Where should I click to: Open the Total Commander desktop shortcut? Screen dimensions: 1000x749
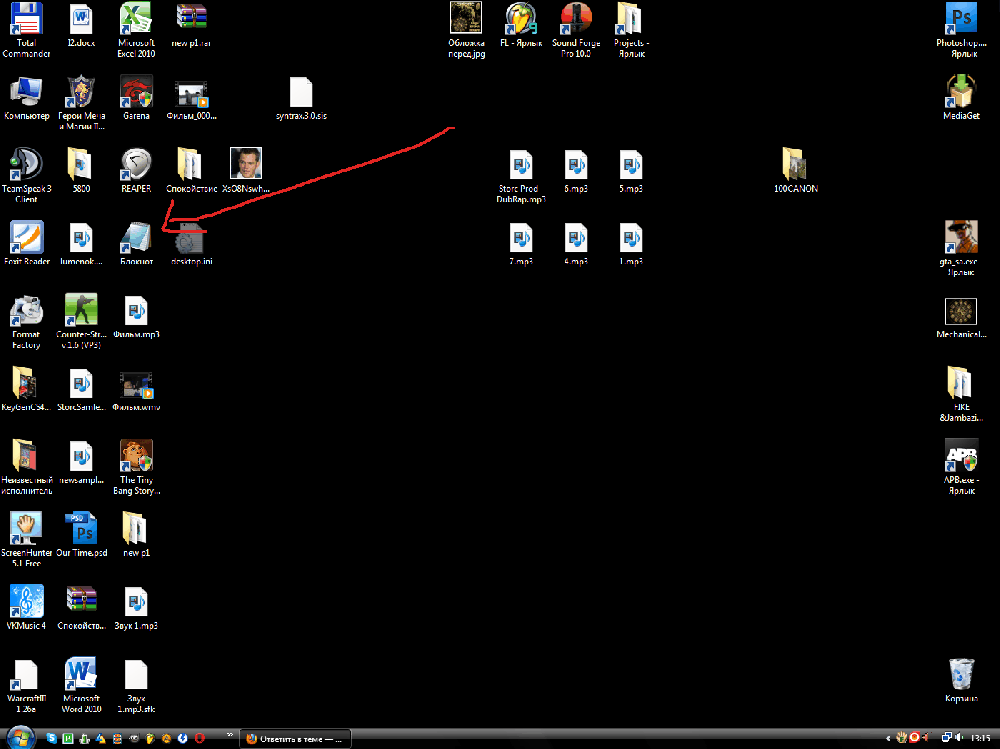pos(26,20)
